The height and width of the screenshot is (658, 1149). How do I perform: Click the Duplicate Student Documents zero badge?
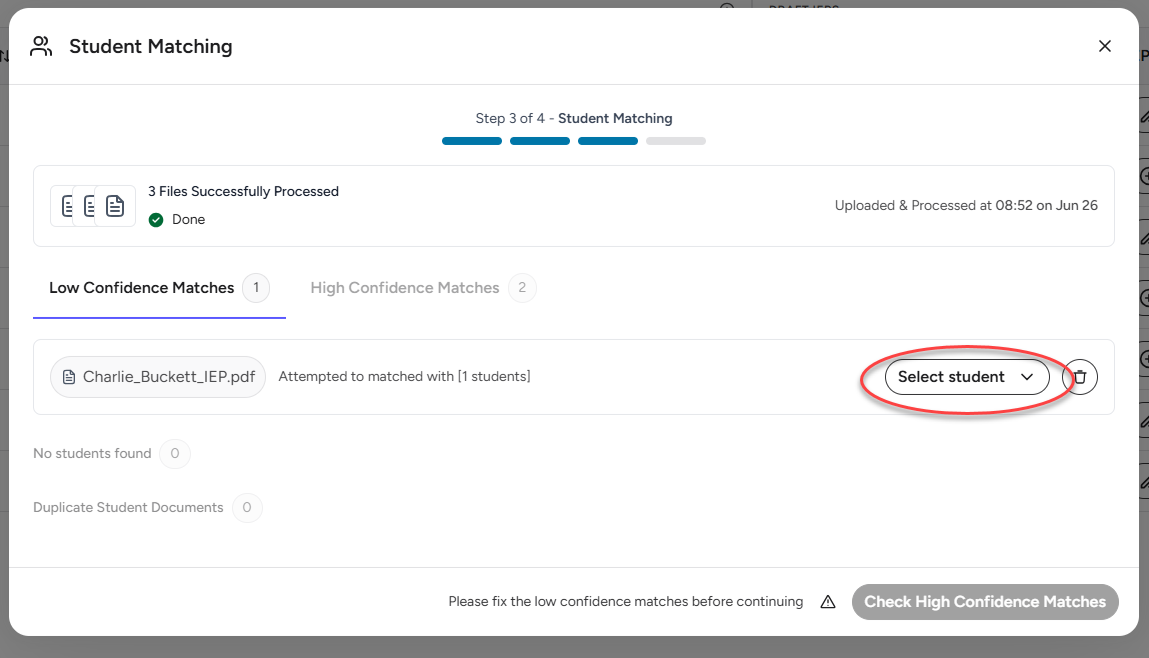click(247, 508)
